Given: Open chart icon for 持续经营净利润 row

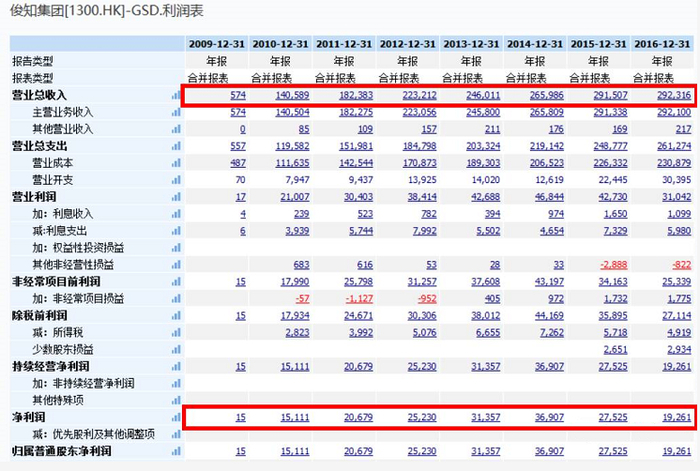Looking at the screenshot, I should point(176,367).
